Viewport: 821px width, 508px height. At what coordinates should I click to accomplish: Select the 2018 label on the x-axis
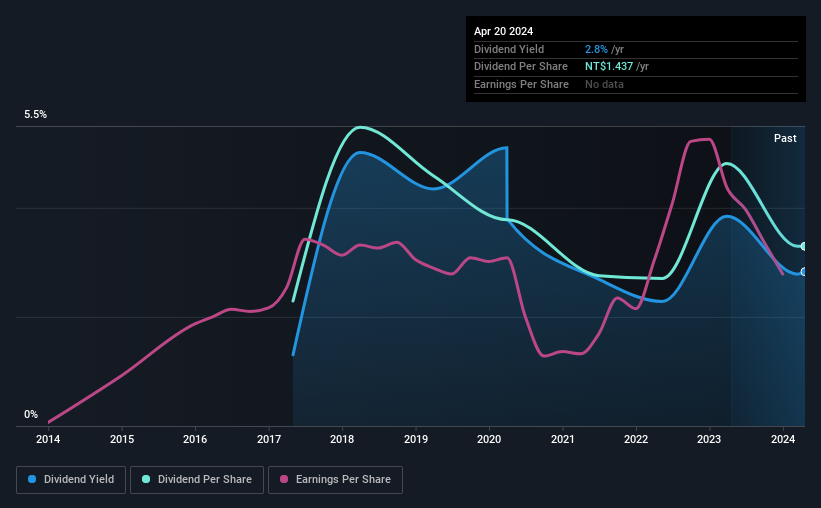pyautogui.click(x=342, y=439)
